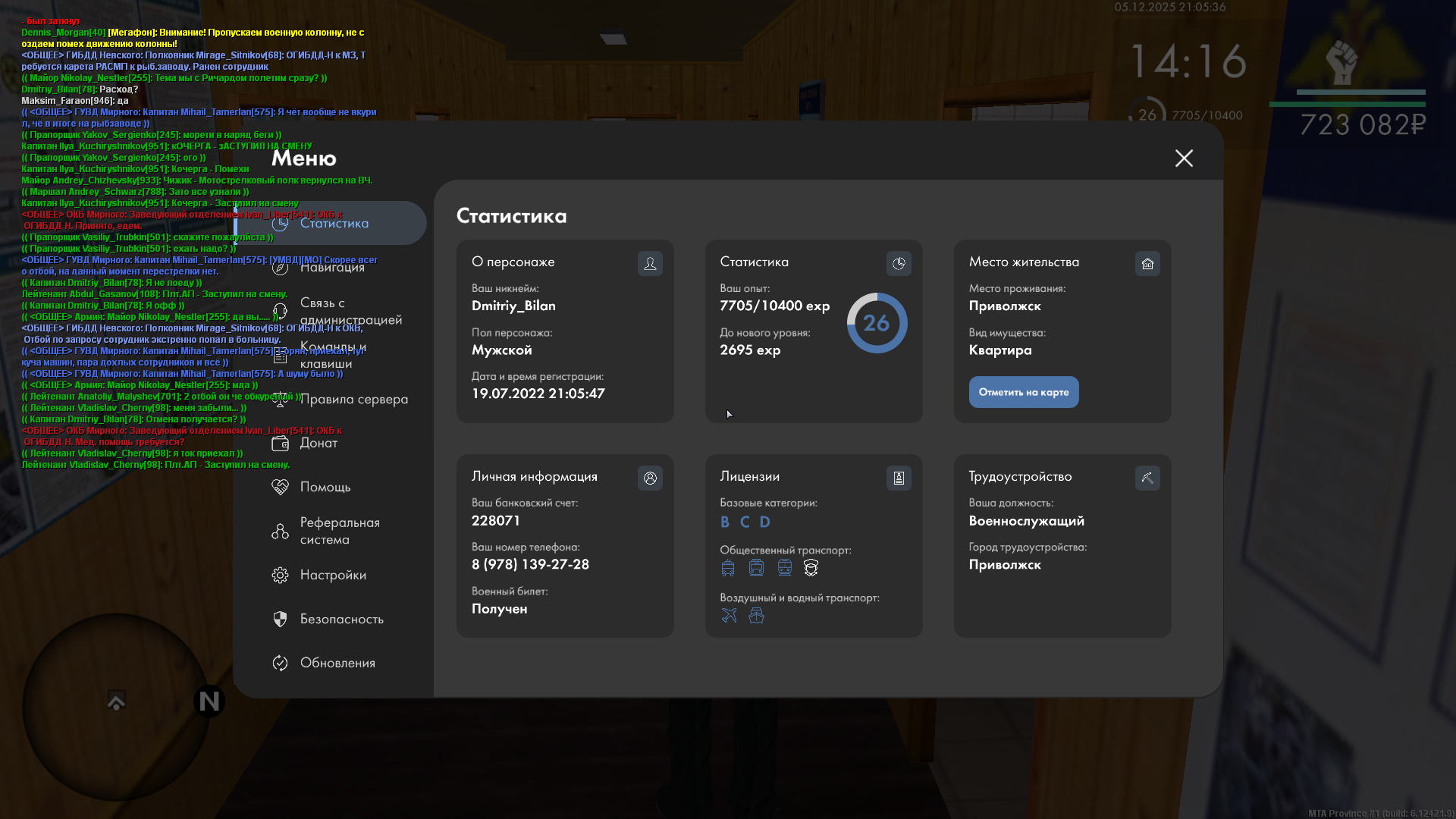Click the first public transport bus icon
Image resolution: width=1456 pixels, height=819 pixels.
point(728,567)
